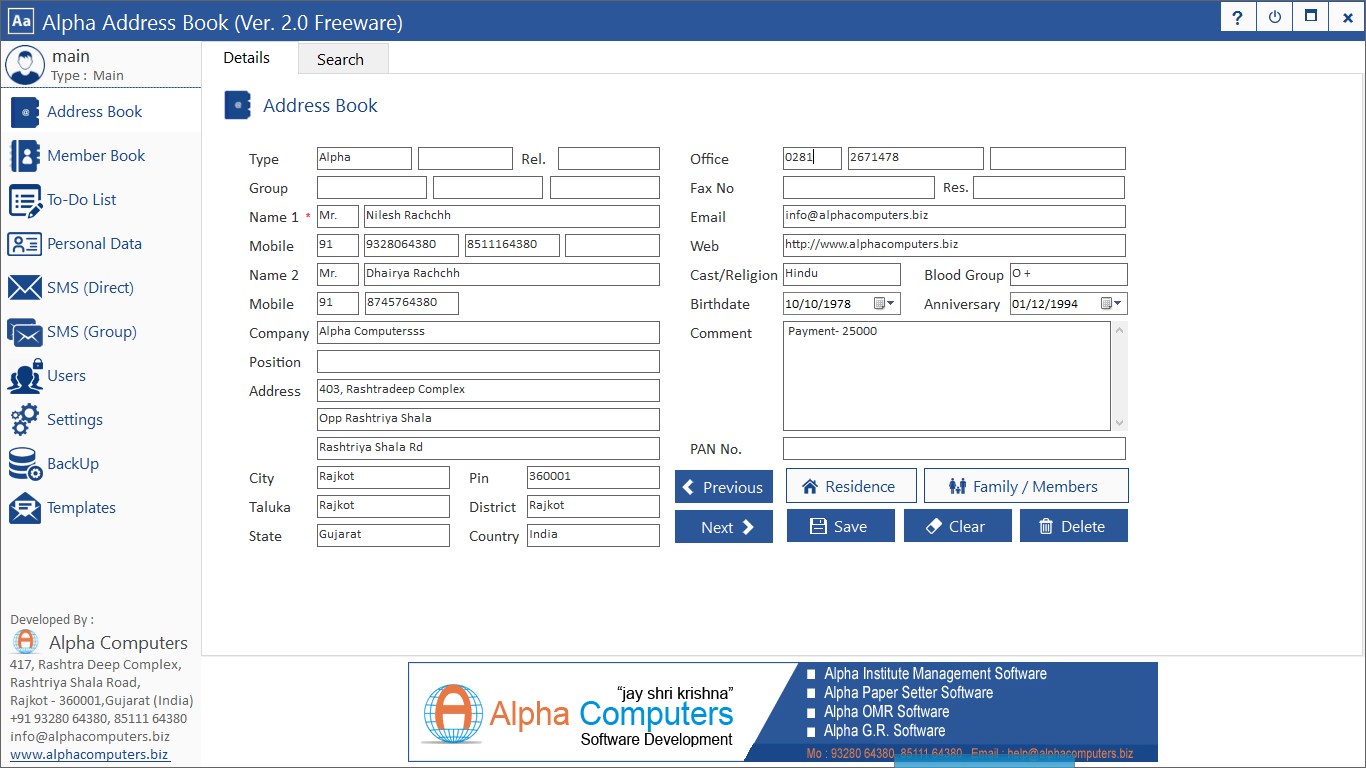This screenshot has height=768, width=1366.
Task: Switch to the Search tab
Action: point(340,59)
